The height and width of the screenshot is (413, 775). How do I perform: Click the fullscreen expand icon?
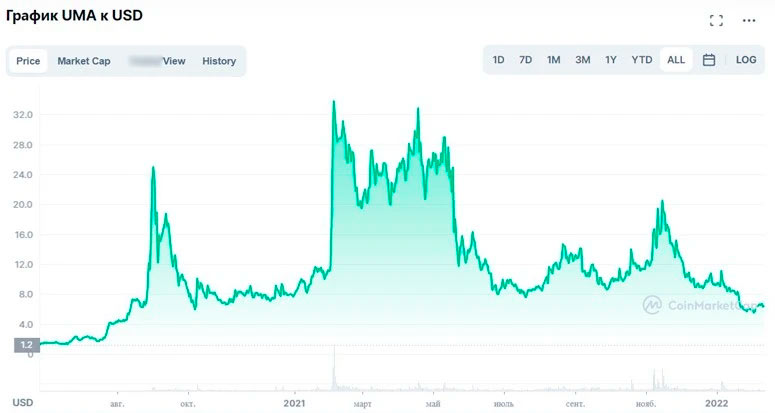pos(716,20)
